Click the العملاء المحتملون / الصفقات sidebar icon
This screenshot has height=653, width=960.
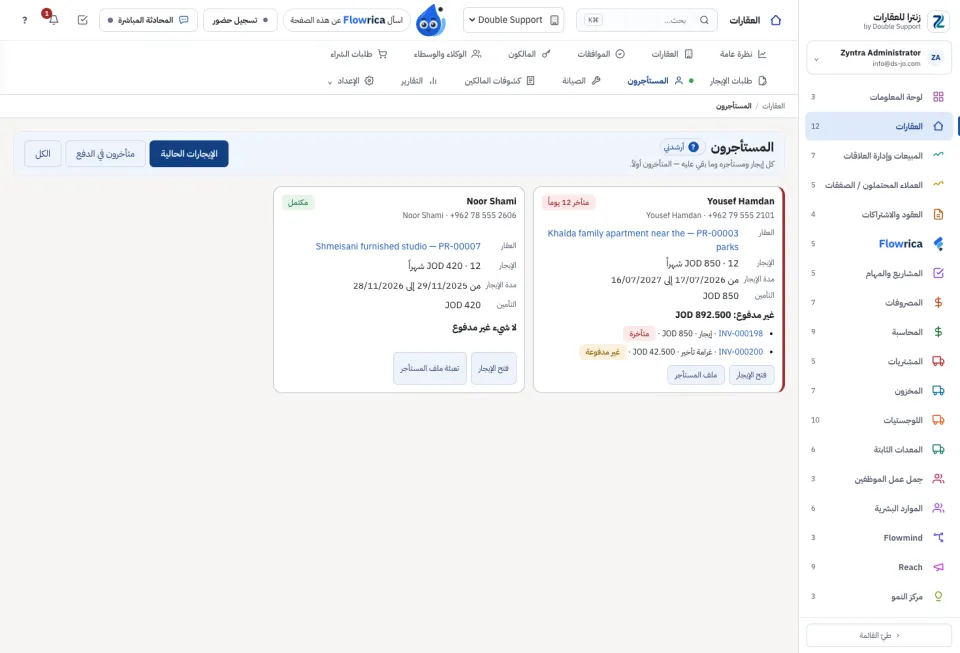938,185
